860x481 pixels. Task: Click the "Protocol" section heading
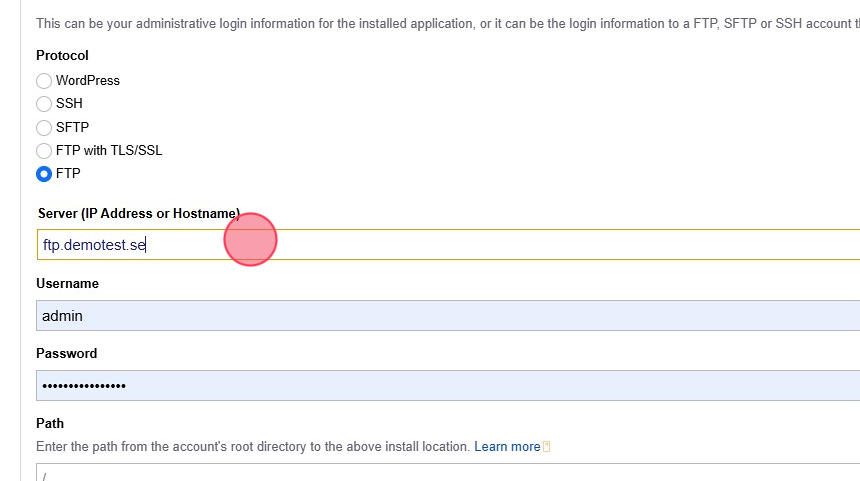(x=62, y=56)
